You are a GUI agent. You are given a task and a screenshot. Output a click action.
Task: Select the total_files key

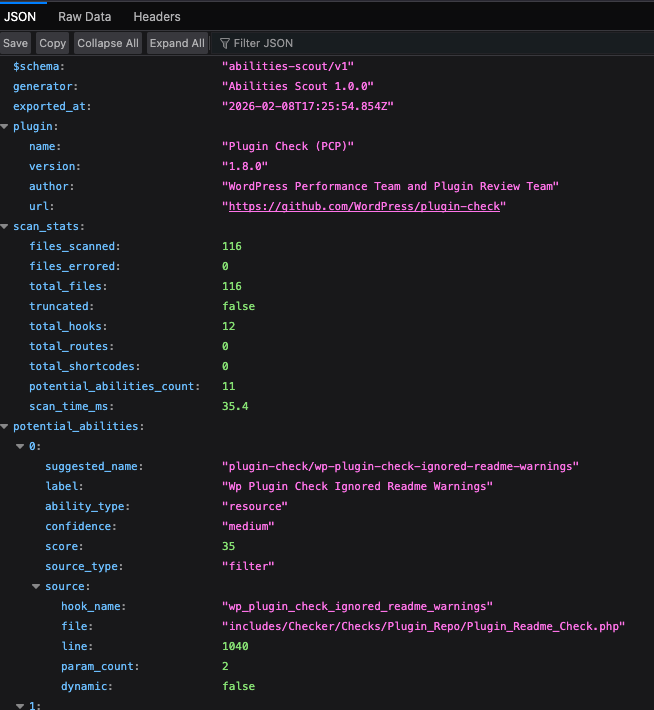point(65,286)
